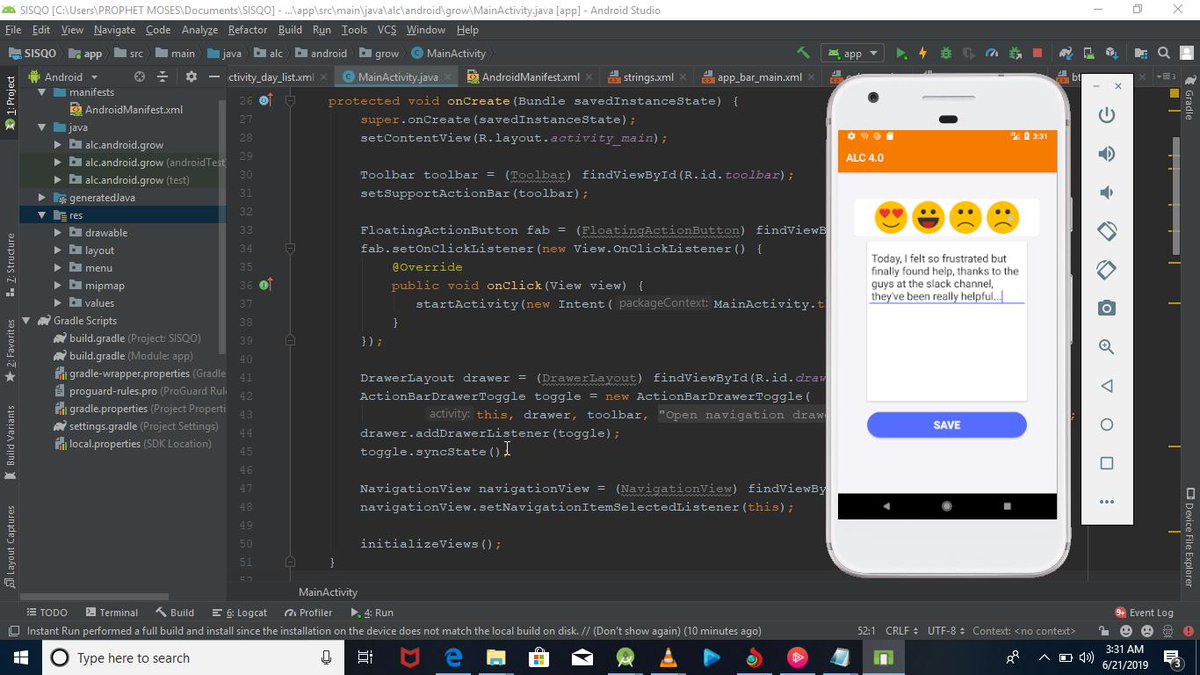Select the grinning emoji in the app
This screenshot has width=1200, height=675.
pyautogui.click(x=928, y=217)
